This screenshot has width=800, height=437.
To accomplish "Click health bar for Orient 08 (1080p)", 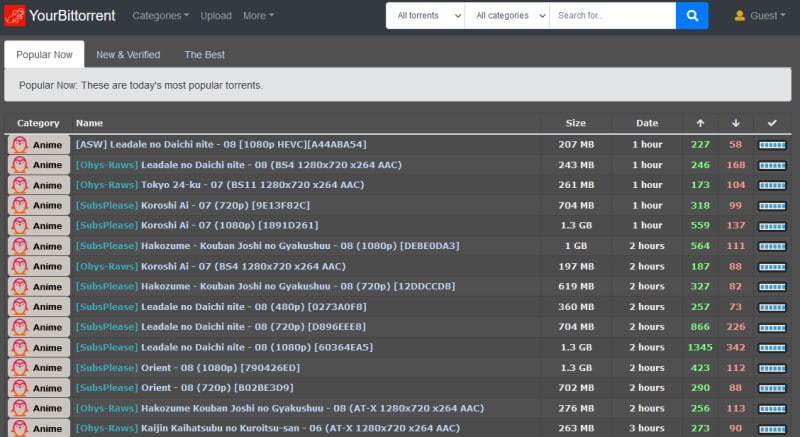I will 772,367.
